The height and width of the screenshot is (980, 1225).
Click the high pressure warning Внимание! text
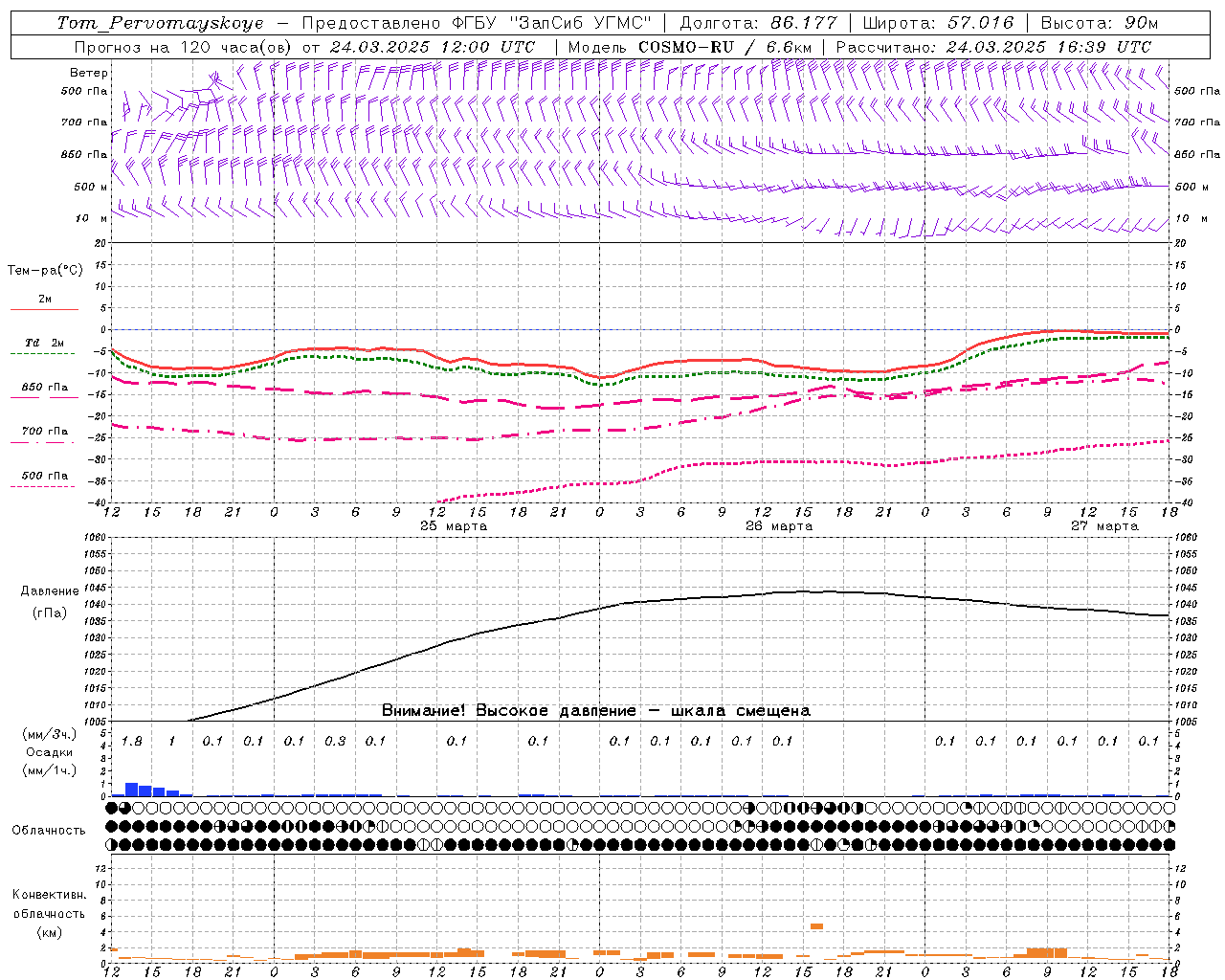[595, 711]
